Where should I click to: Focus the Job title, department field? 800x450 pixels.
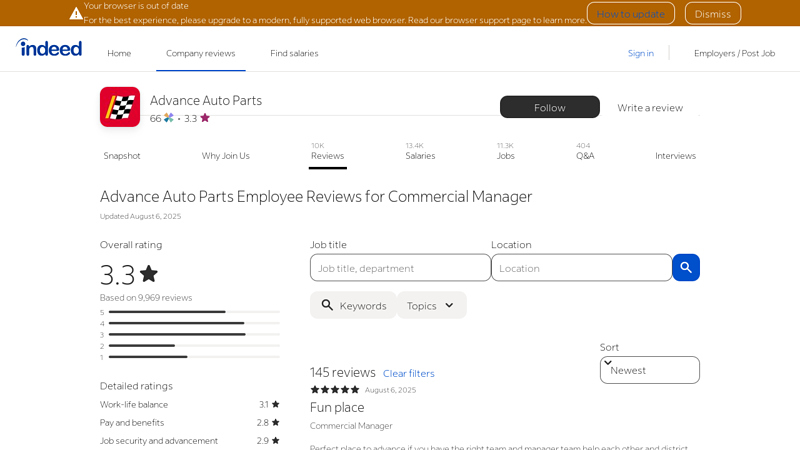(400, 268)
